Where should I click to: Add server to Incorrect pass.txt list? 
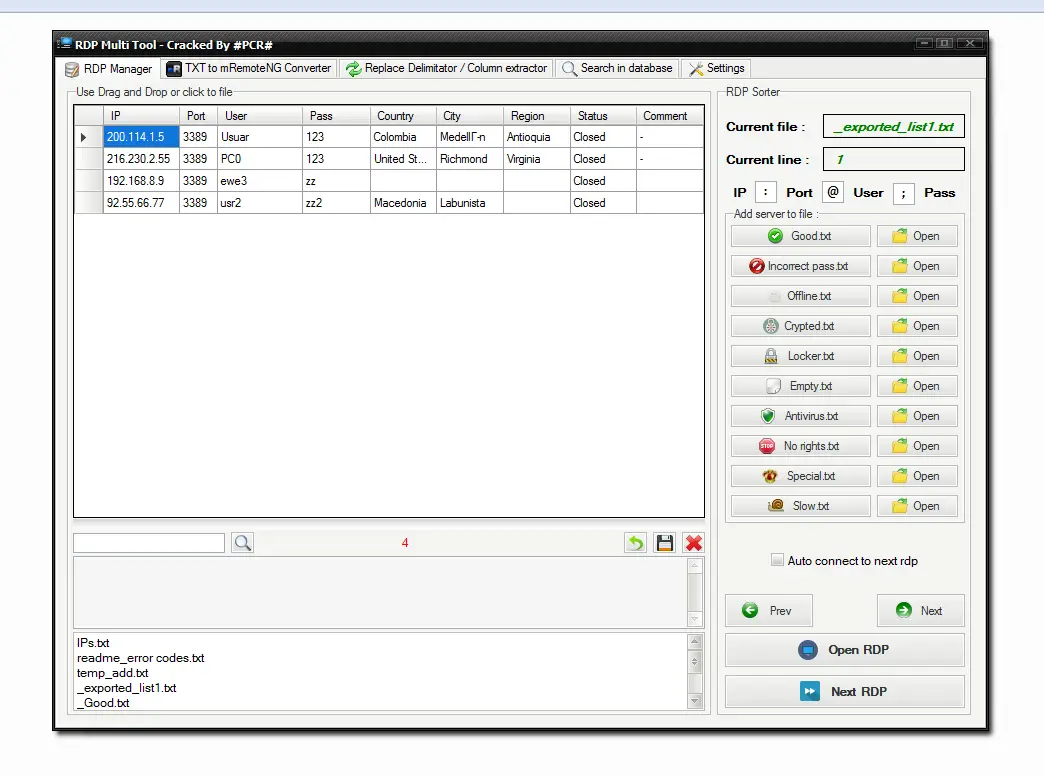pyautogui.click(x=800, y=266)
